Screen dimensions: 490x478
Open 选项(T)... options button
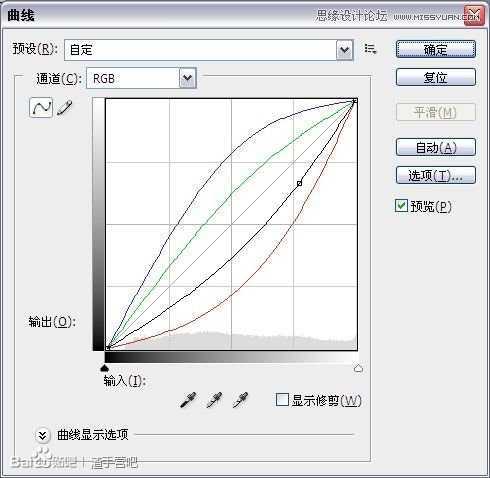pos(436,175)
